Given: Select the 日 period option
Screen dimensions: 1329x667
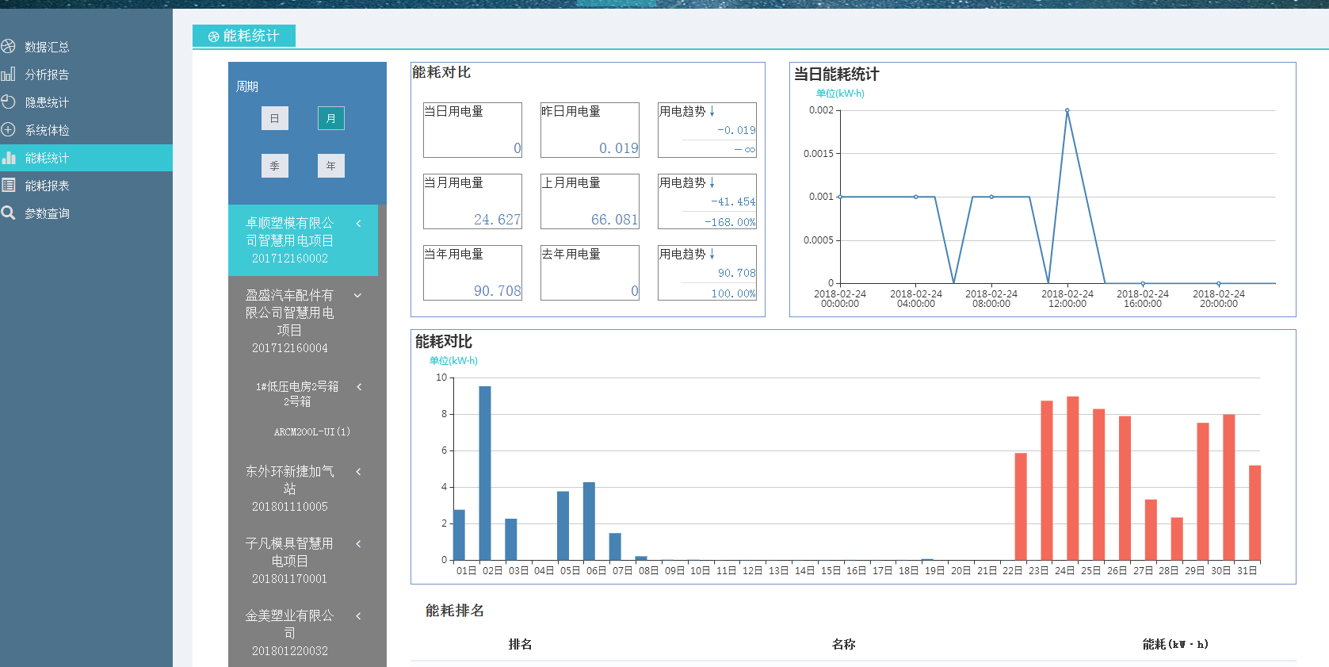Looking at the screenshot, I should 275,118.
